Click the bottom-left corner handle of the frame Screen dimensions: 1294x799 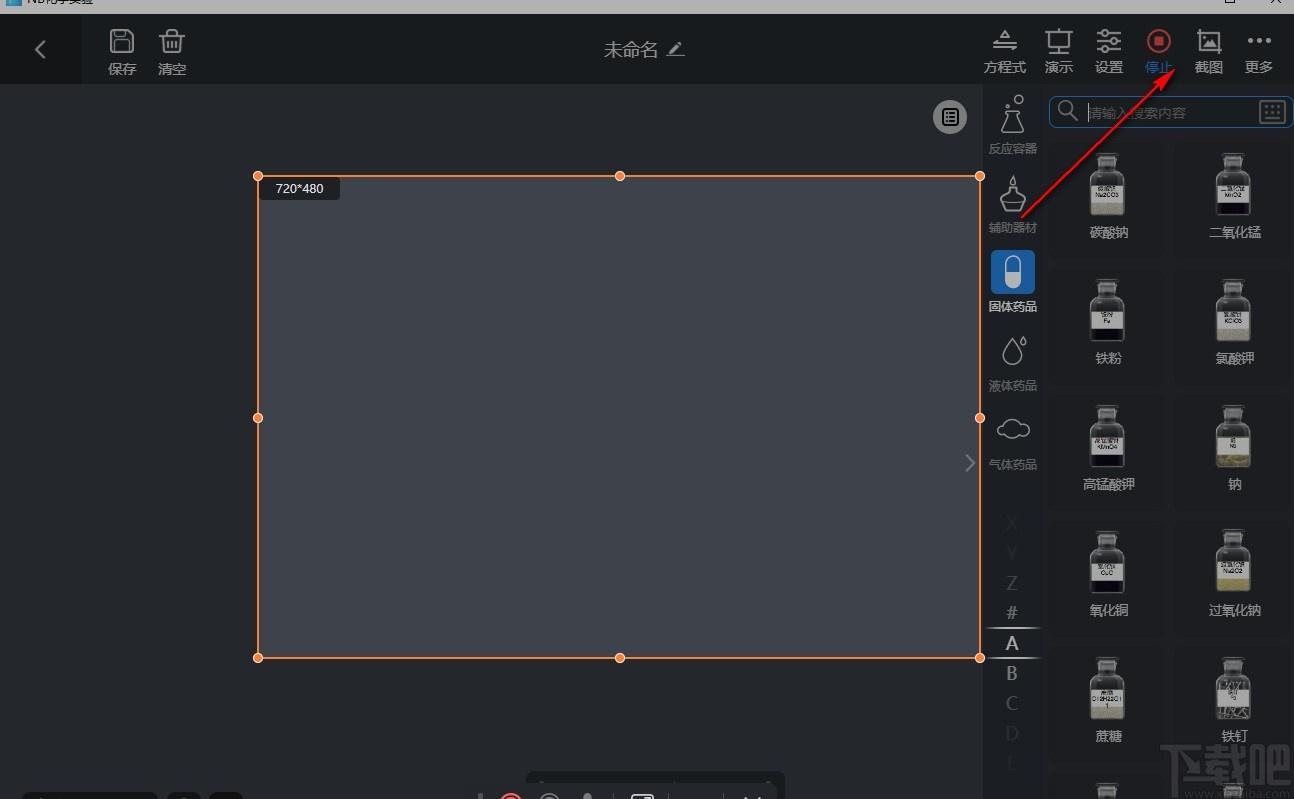point(258,657)
